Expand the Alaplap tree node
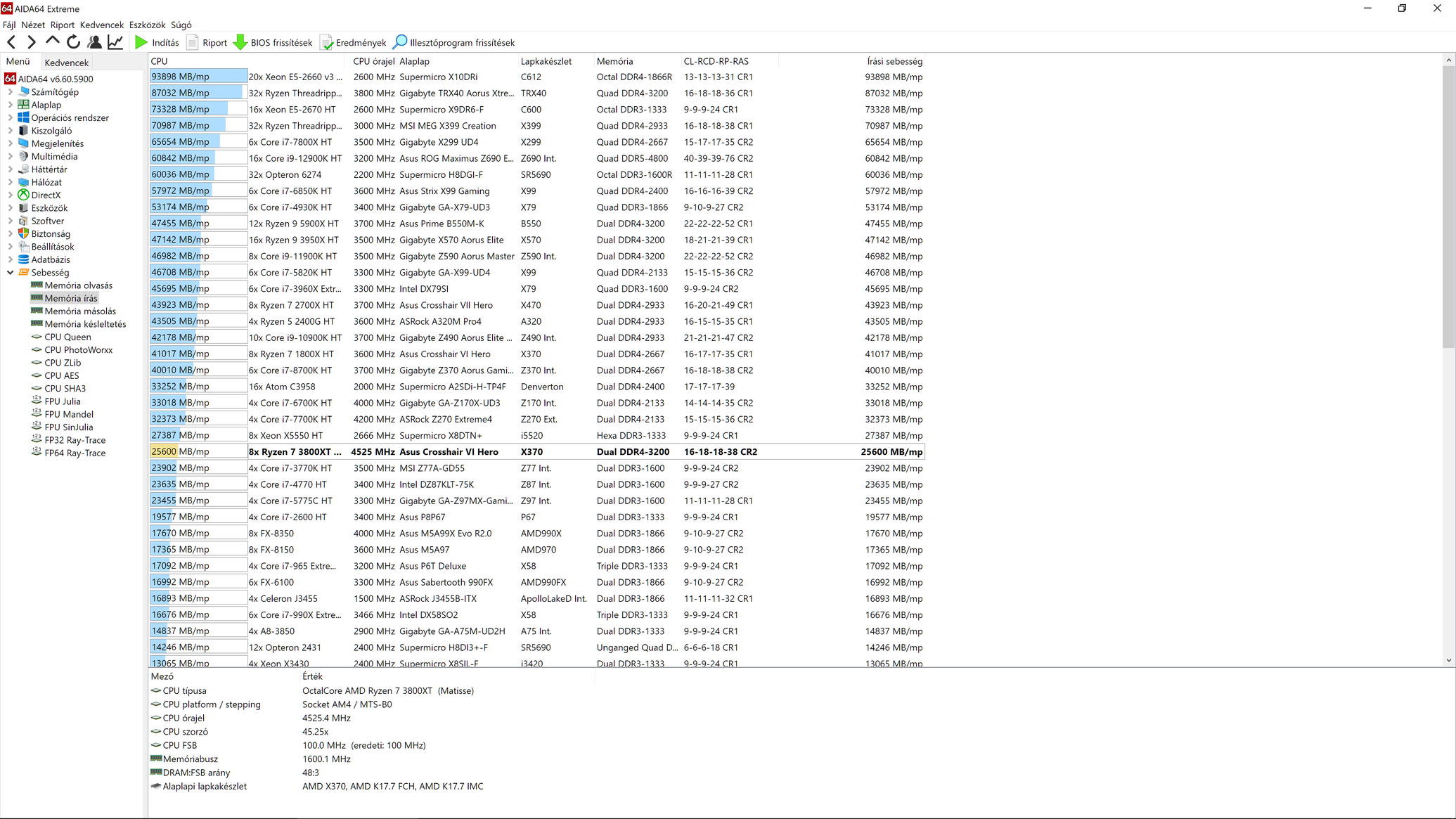 click(11, 105)
